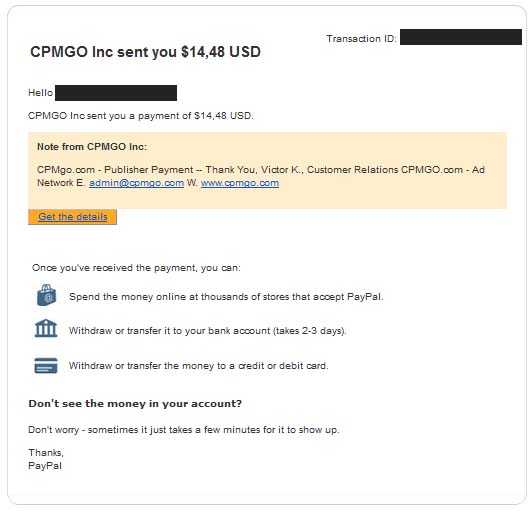The height and width of the screenshot is (512, 532).
Task: Click the Withdraw to your bank account text
Action: (208, 331)
